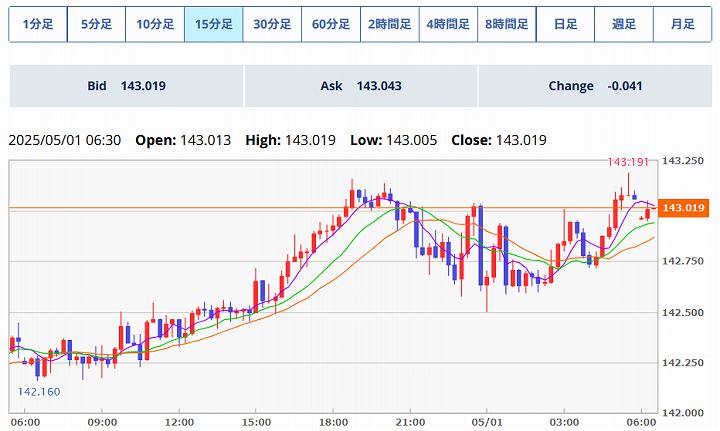Select the 5分足 chart tab

point(96,24)
